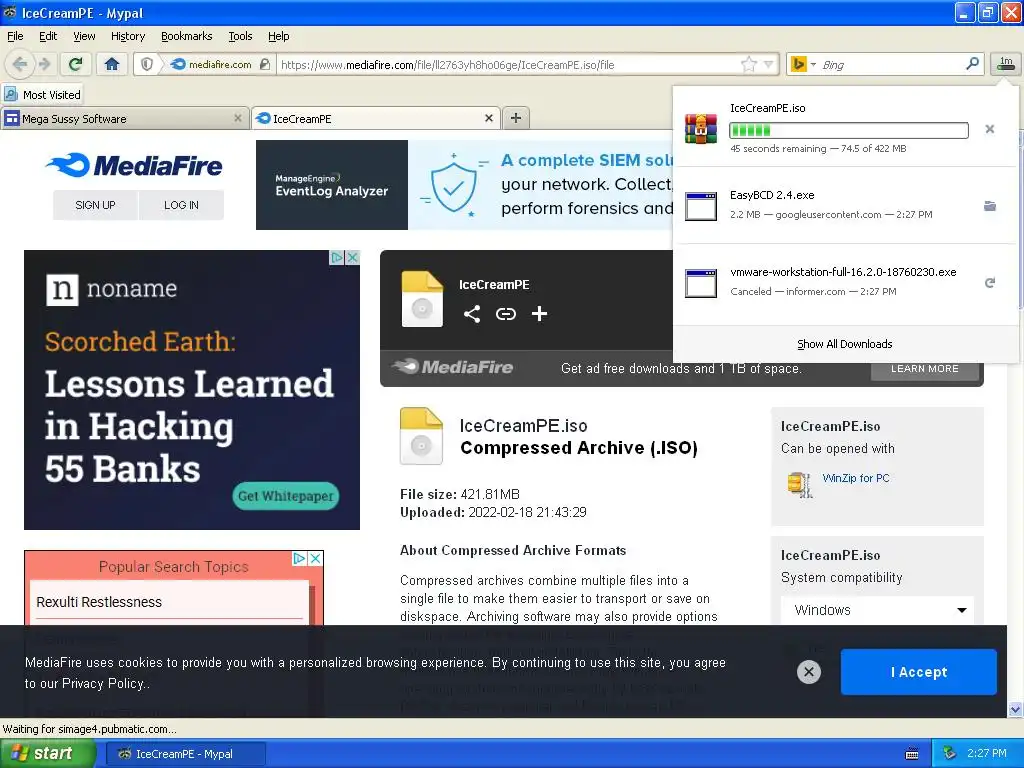Open the home page icon
1024x768 pixels.
point(112,64)
